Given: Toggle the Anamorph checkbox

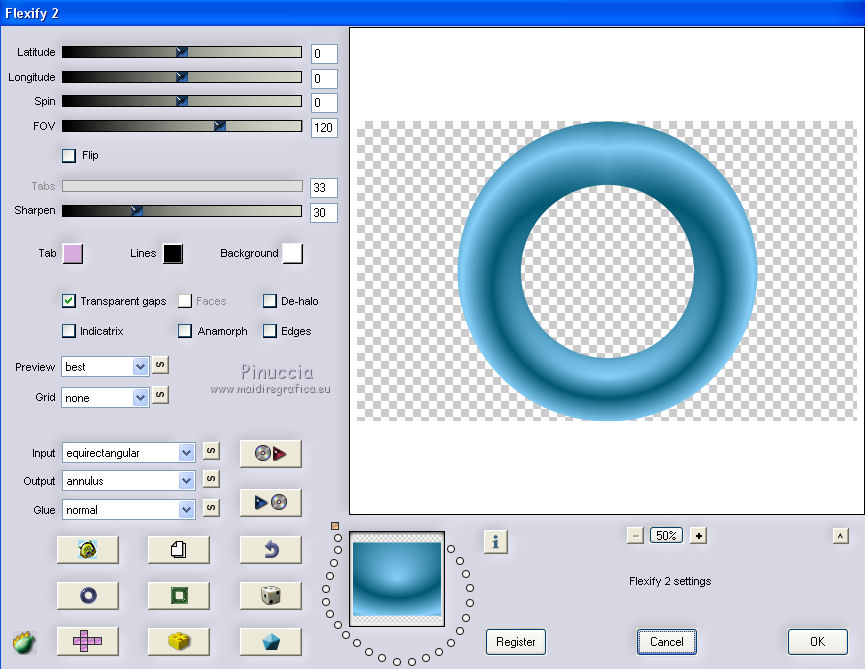Looking at the screenshot, I should (x=185, y=331).
